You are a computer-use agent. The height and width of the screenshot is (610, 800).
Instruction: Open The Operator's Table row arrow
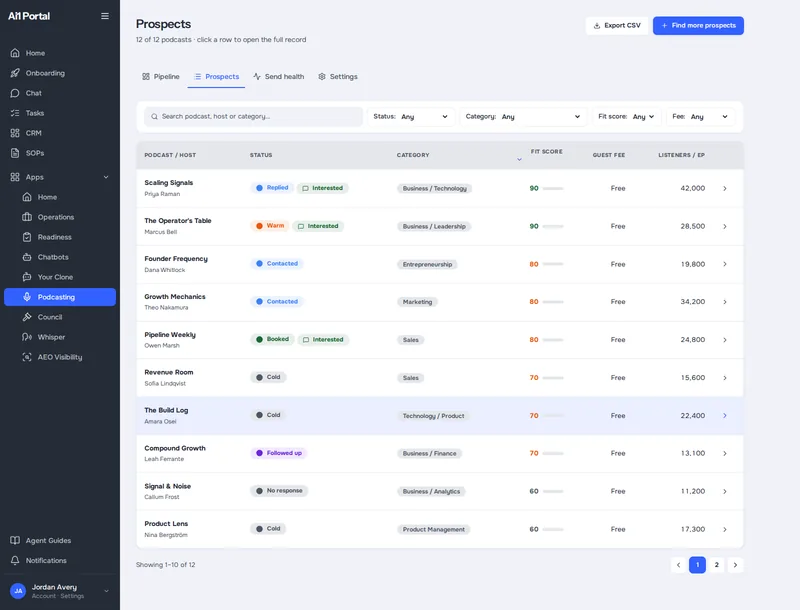[x=724, y=226]
